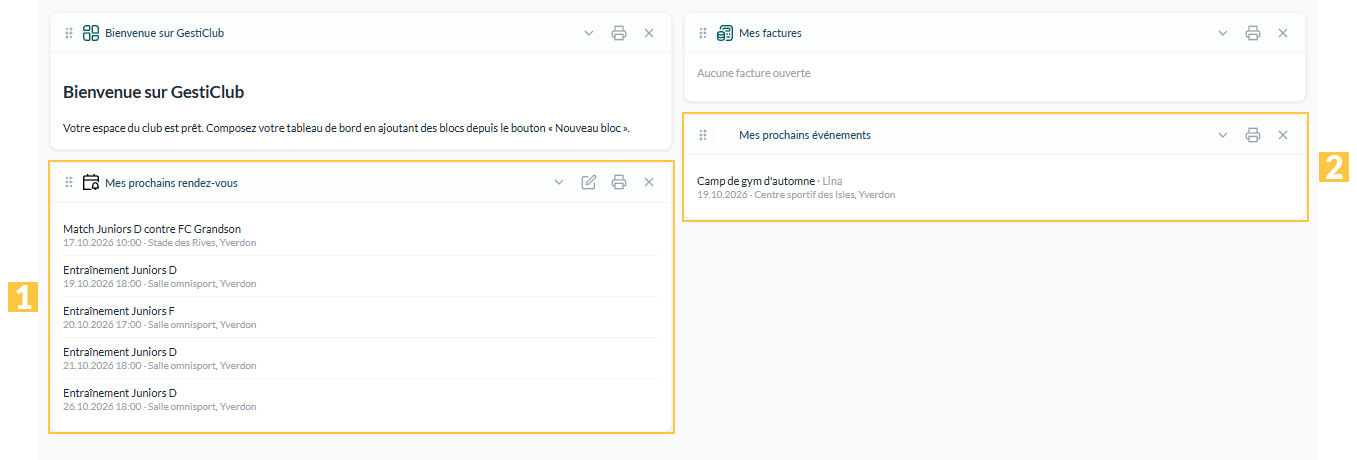Viewport: 1357px width, 460px height.
Task: Close the Mes factures block
Action: pos(1283,33)
